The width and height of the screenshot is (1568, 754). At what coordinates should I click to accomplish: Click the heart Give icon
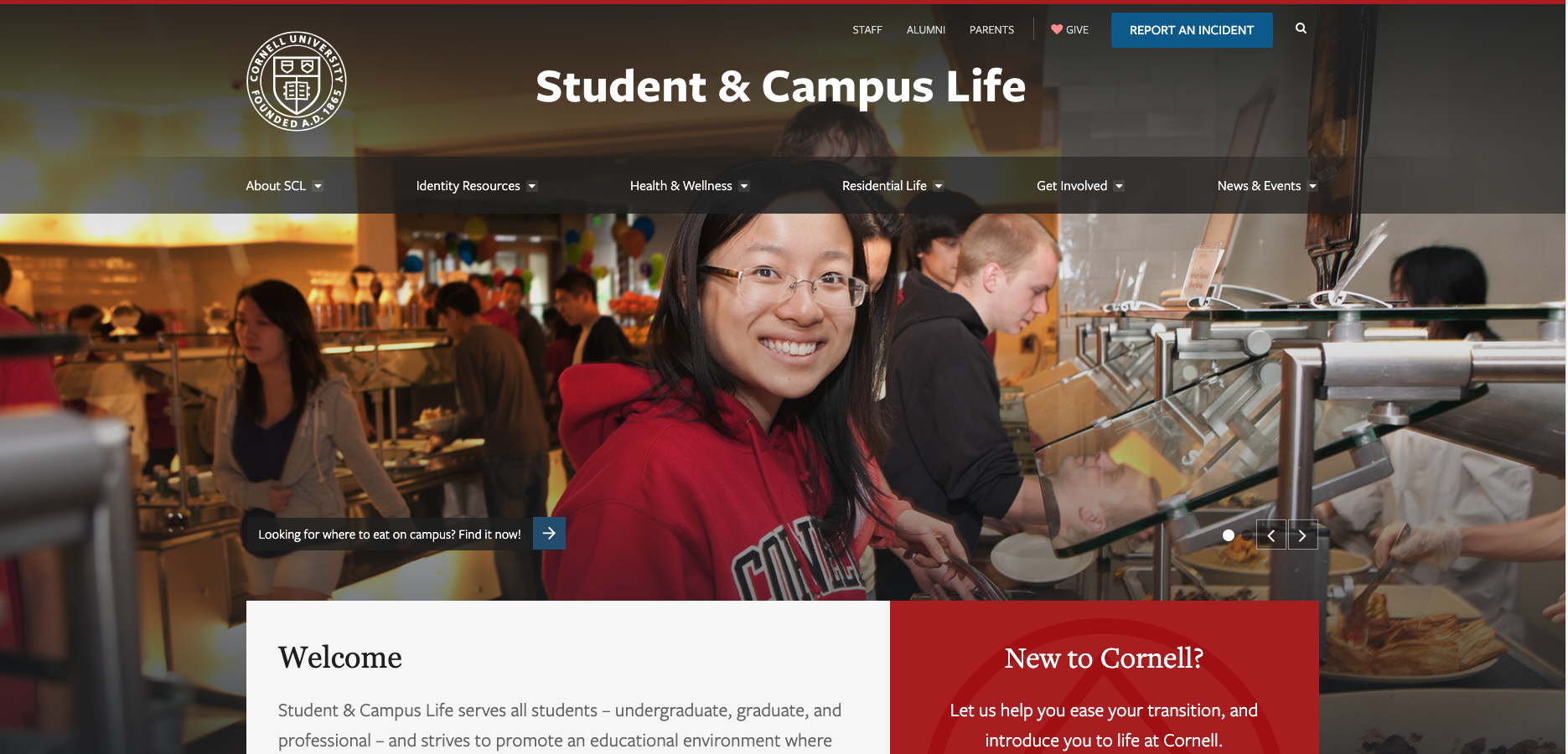1057,29
